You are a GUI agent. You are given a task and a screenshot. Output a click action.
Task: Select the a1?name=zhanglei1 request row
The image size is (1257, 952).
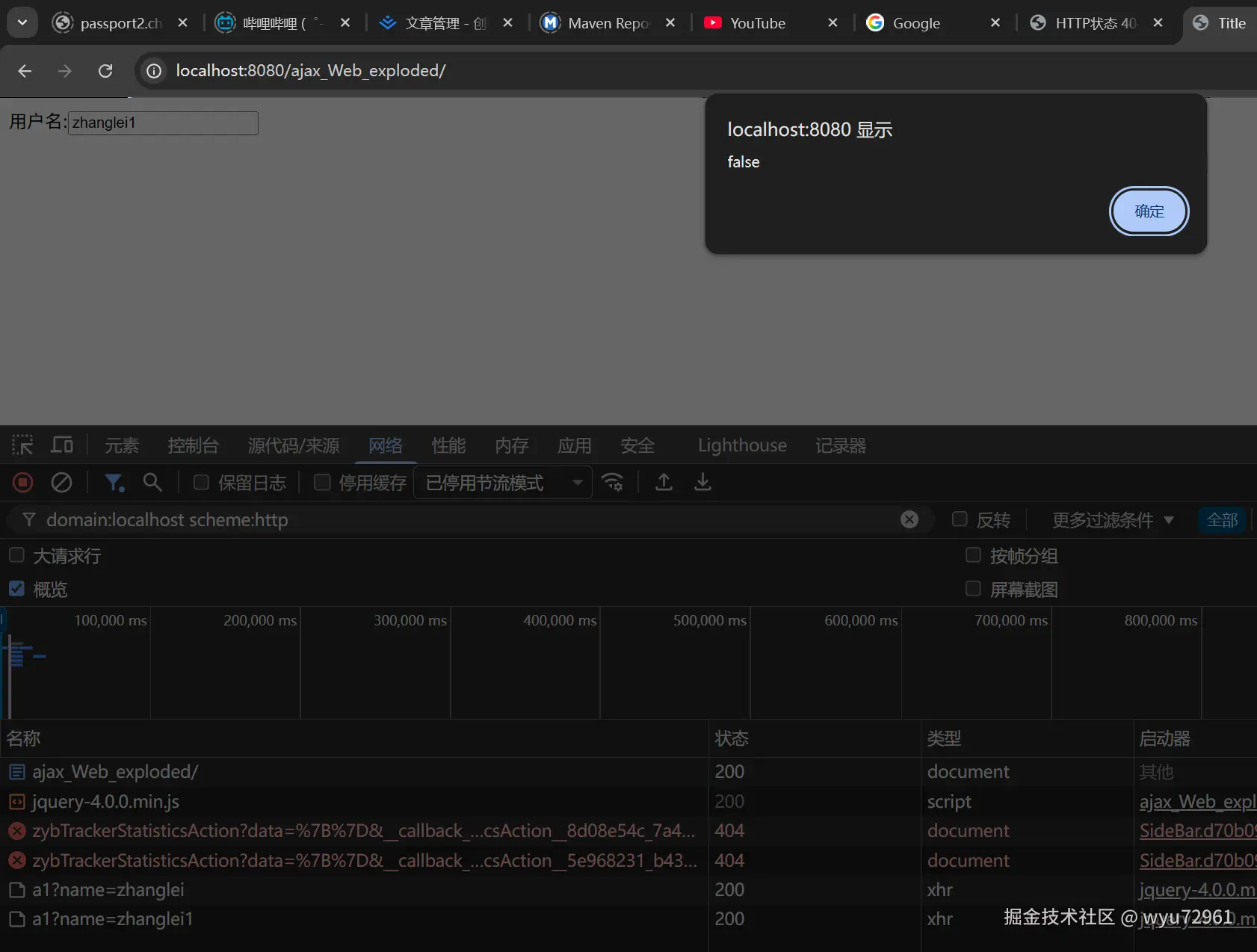[x=112, y=919]
